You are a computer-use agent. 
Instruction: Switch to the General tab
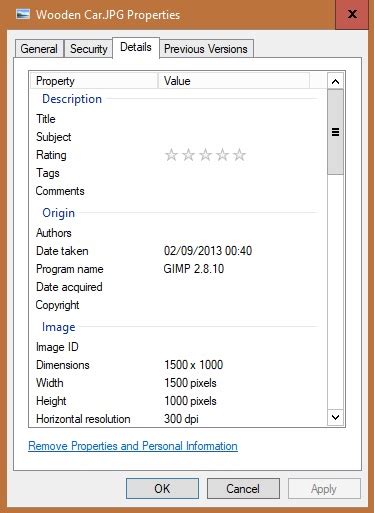tap(39, 49)
